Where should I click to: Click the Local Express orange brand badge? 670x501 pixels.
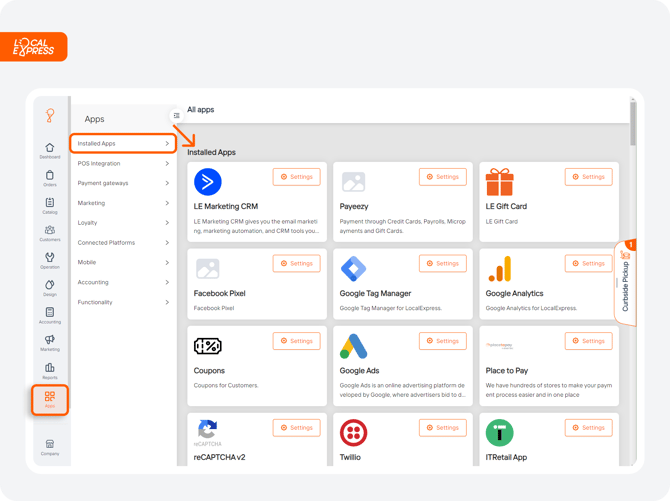point(34,47)
